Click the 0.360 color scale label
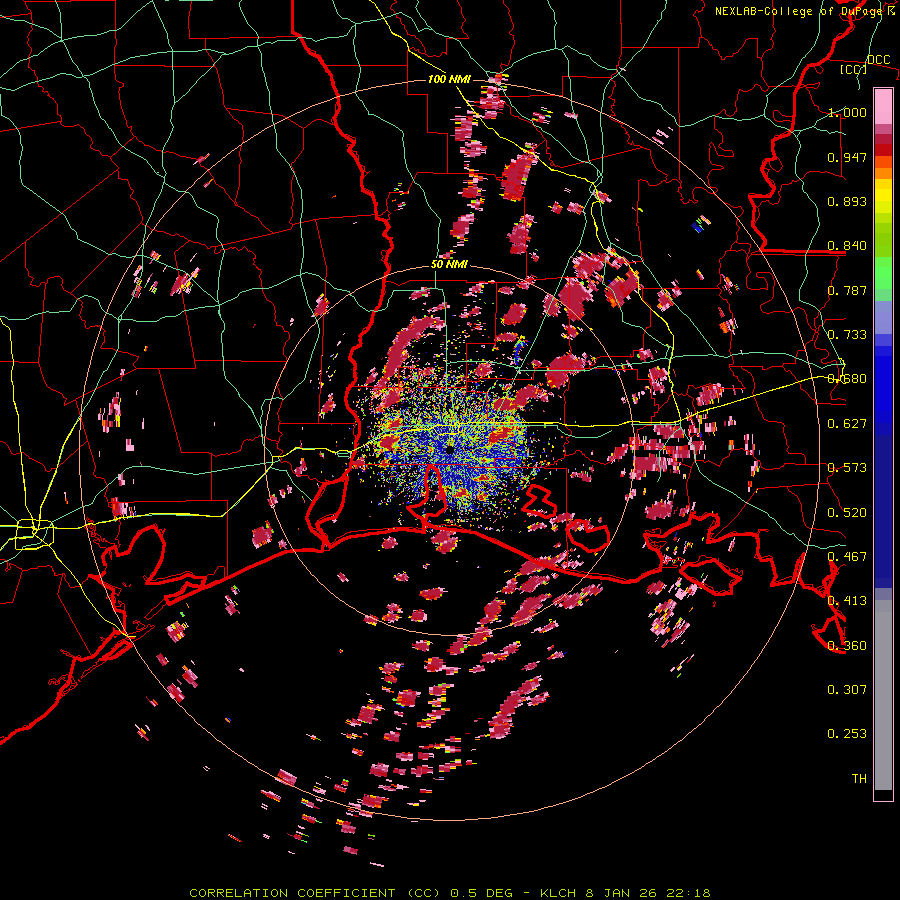The height and width of the screenshot is (900, 900). (847, 646)
